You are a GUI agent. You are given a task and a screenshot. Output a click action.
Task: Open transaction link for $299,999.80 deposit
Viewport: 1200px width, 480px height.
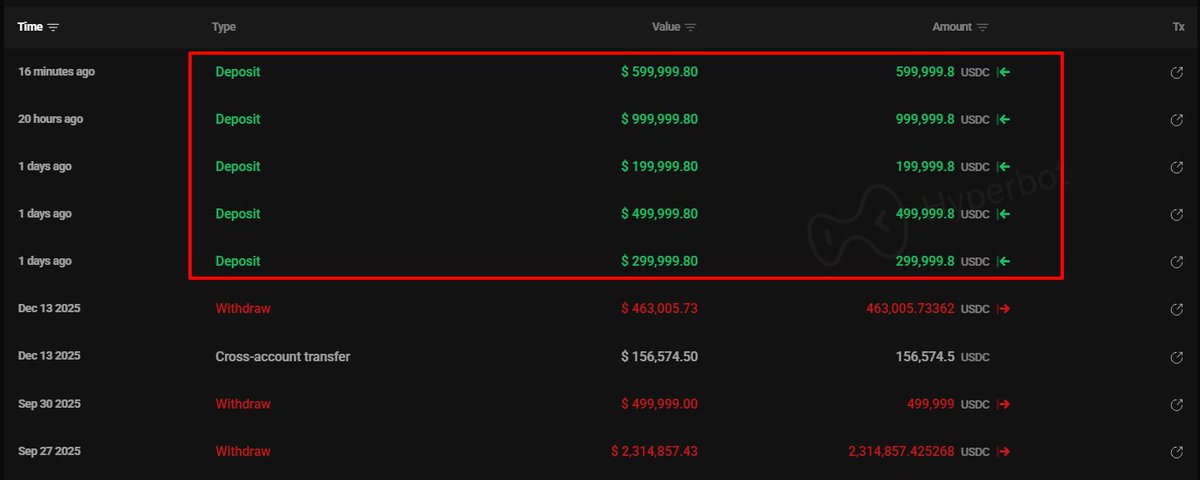(1177, 262)
